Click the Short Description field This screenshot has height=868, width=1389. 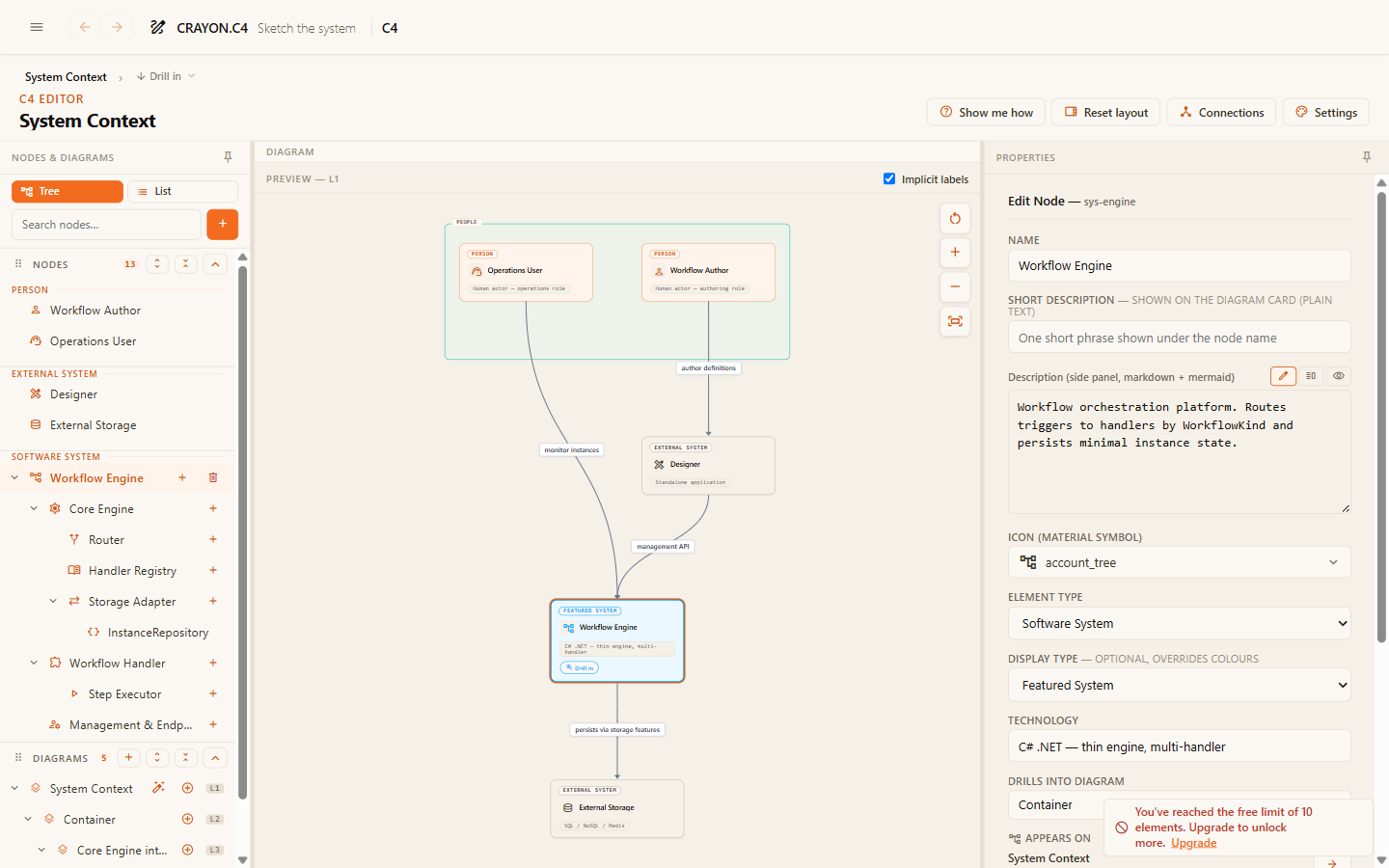click(x=1179, y=338)
